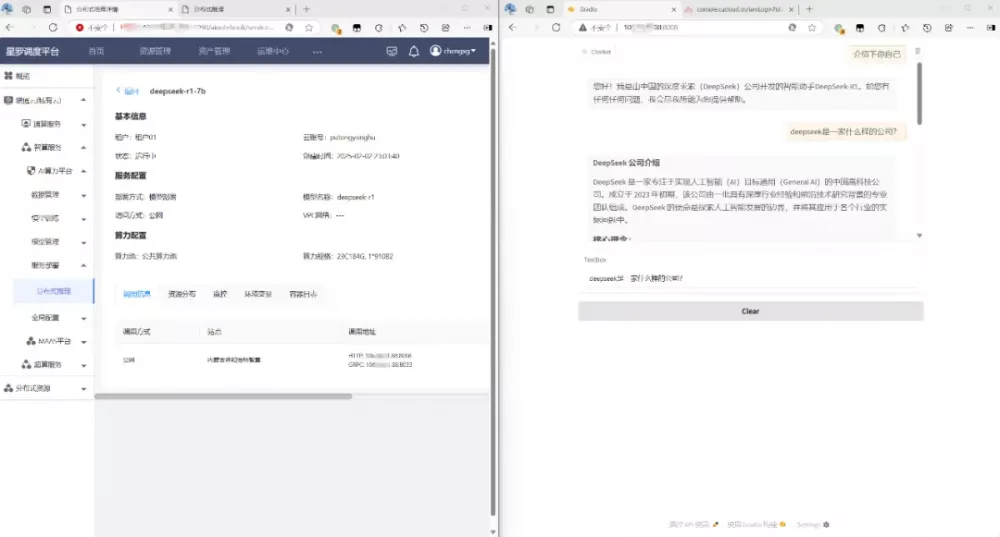Open 资源管理 in the top navigation
1000x537 pixels.
tap(155, 51)
